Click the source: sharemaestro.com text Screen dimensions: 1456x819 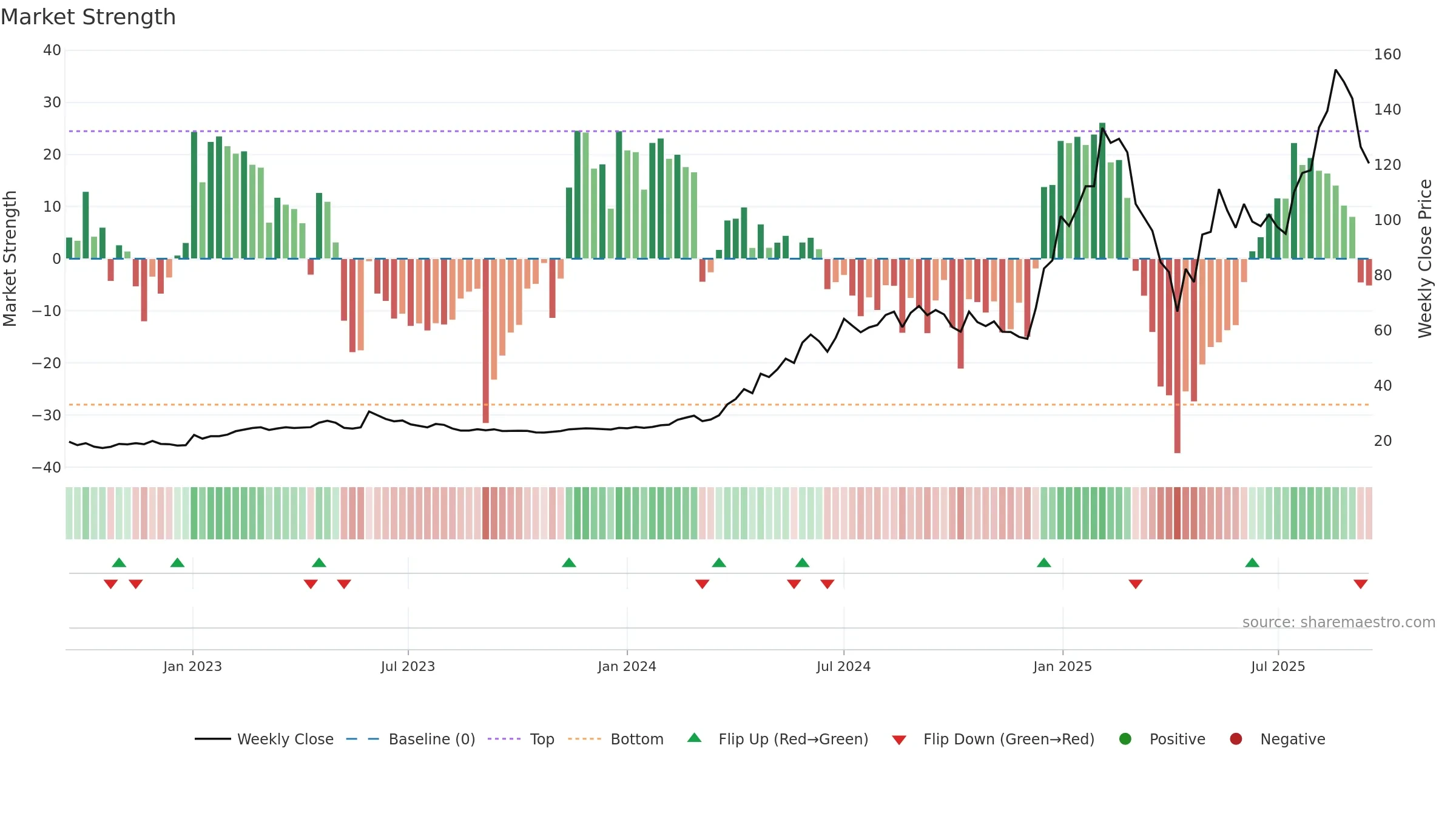click(1339, 622)
